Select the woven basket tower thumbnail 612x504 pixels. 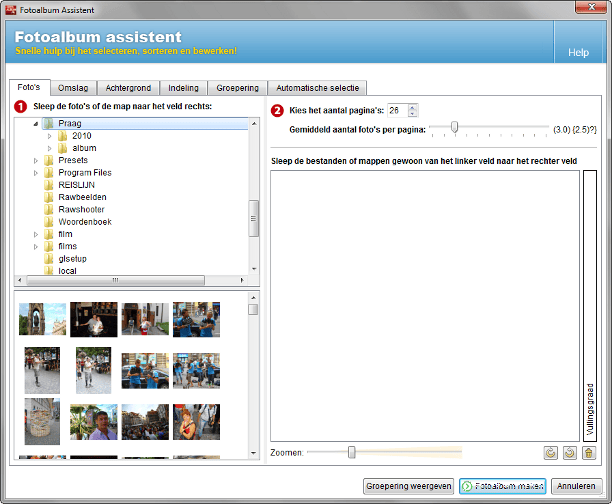tap(42, 421)
